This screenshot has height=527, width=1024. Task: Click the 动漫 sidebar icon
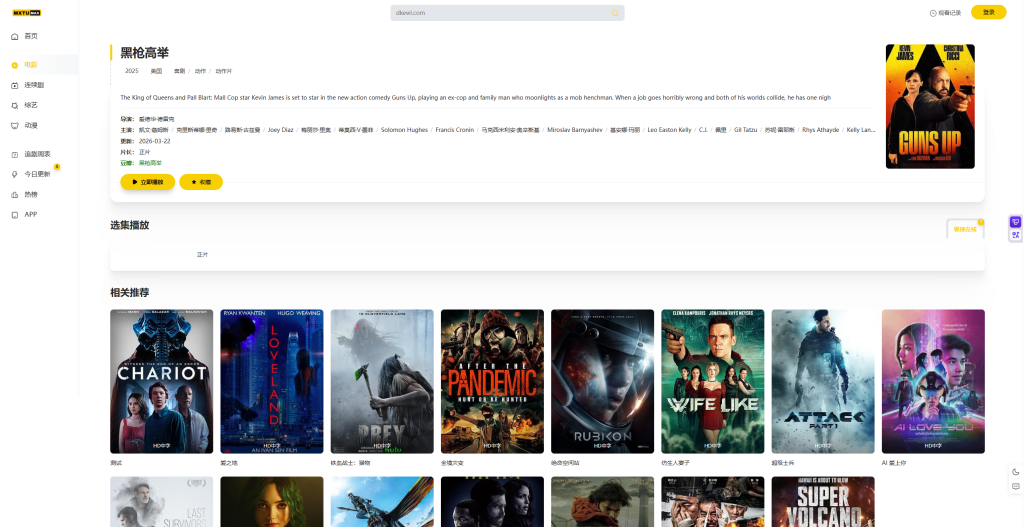[x=15, y=125]
